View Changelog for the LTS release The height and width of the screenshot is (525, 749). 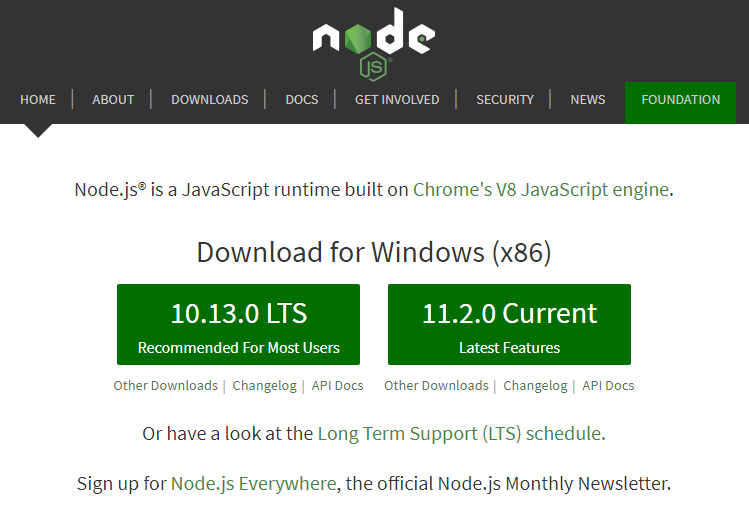tap(264, 386)
